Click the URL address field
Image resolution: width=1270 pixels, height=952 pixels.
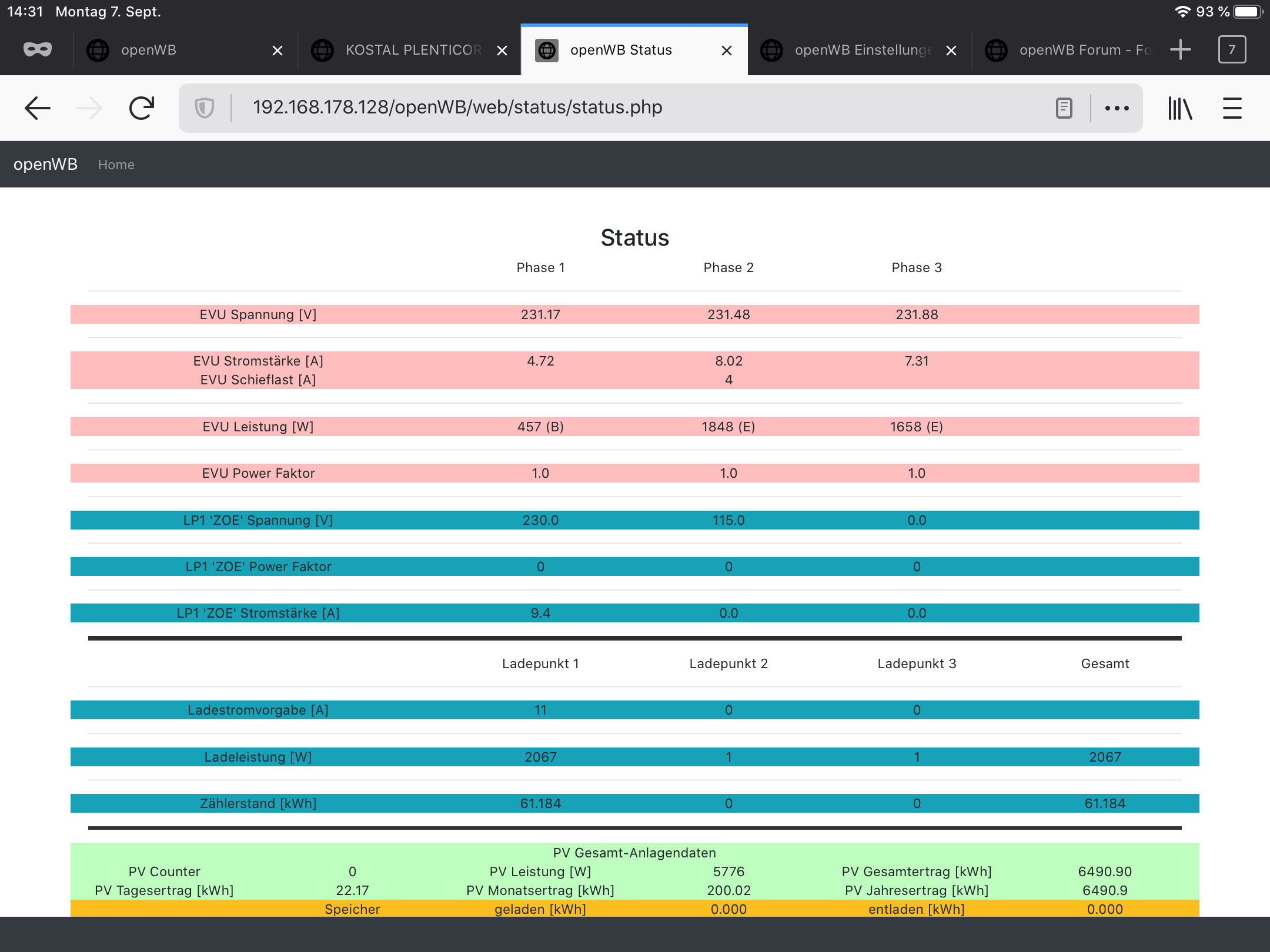tap(588, 108)
